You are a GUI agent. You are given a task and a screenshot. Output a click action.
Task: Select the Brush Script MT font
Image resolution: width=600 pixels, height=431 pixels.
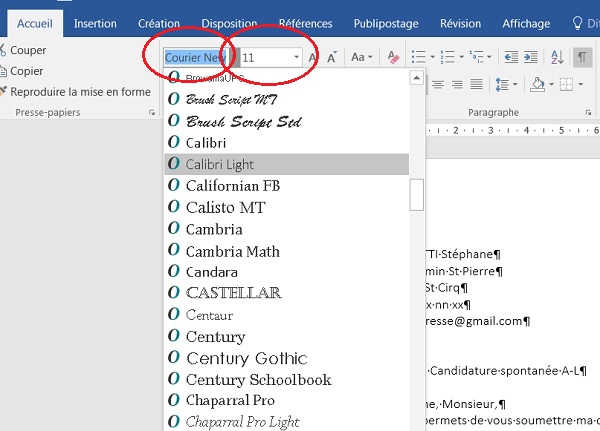pos(287,100)
